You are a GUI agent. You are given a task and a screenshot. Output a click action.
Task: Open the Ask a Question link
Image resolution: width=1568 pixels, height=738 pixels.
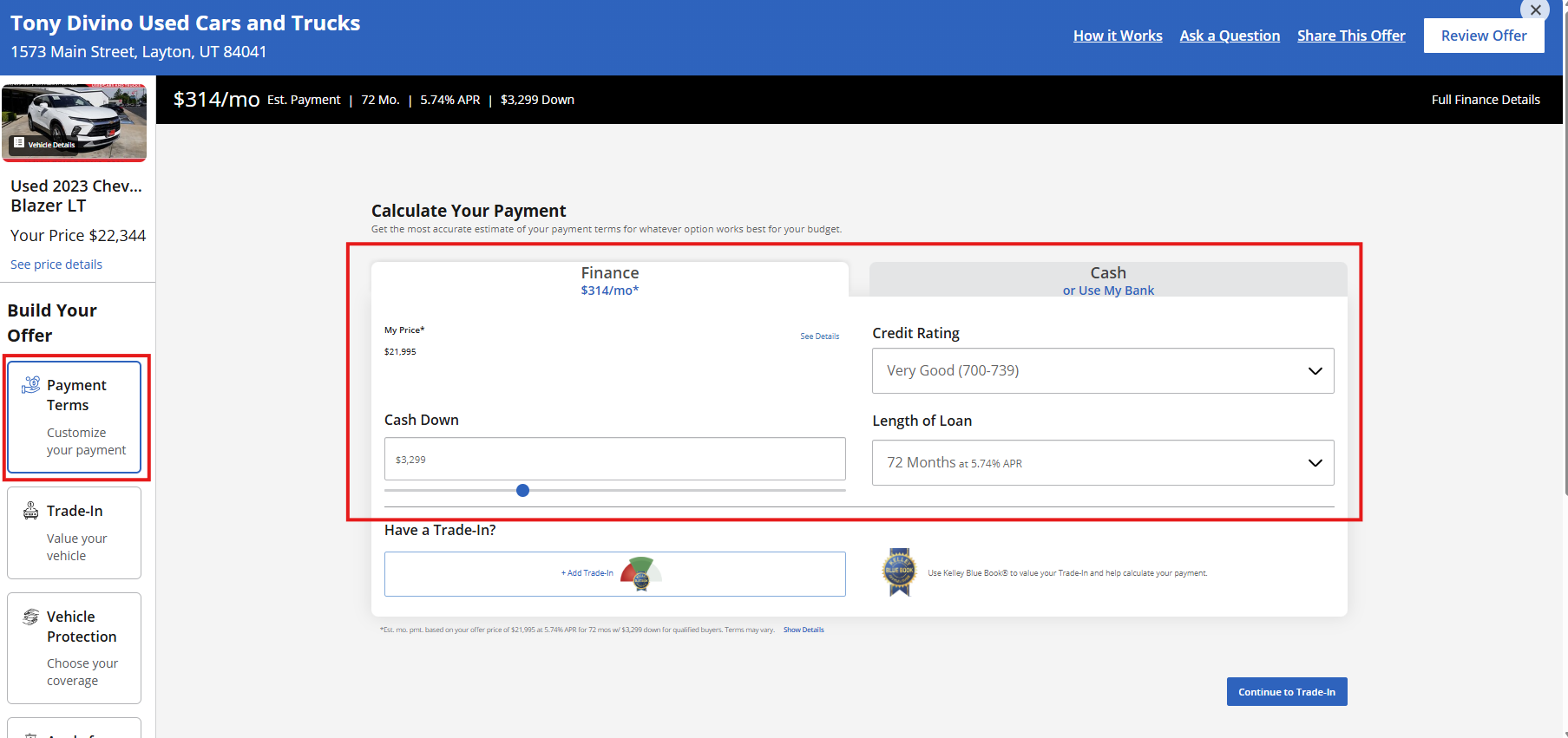tap(1230, 36)
